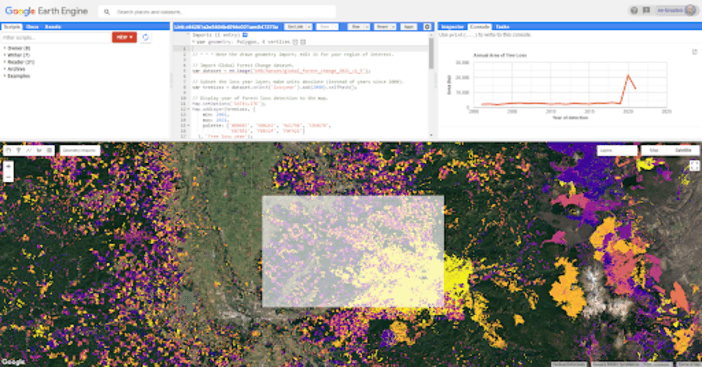
Task: Switch to the Docs tab
Action: pyautogui.click(x=32, y=27)
